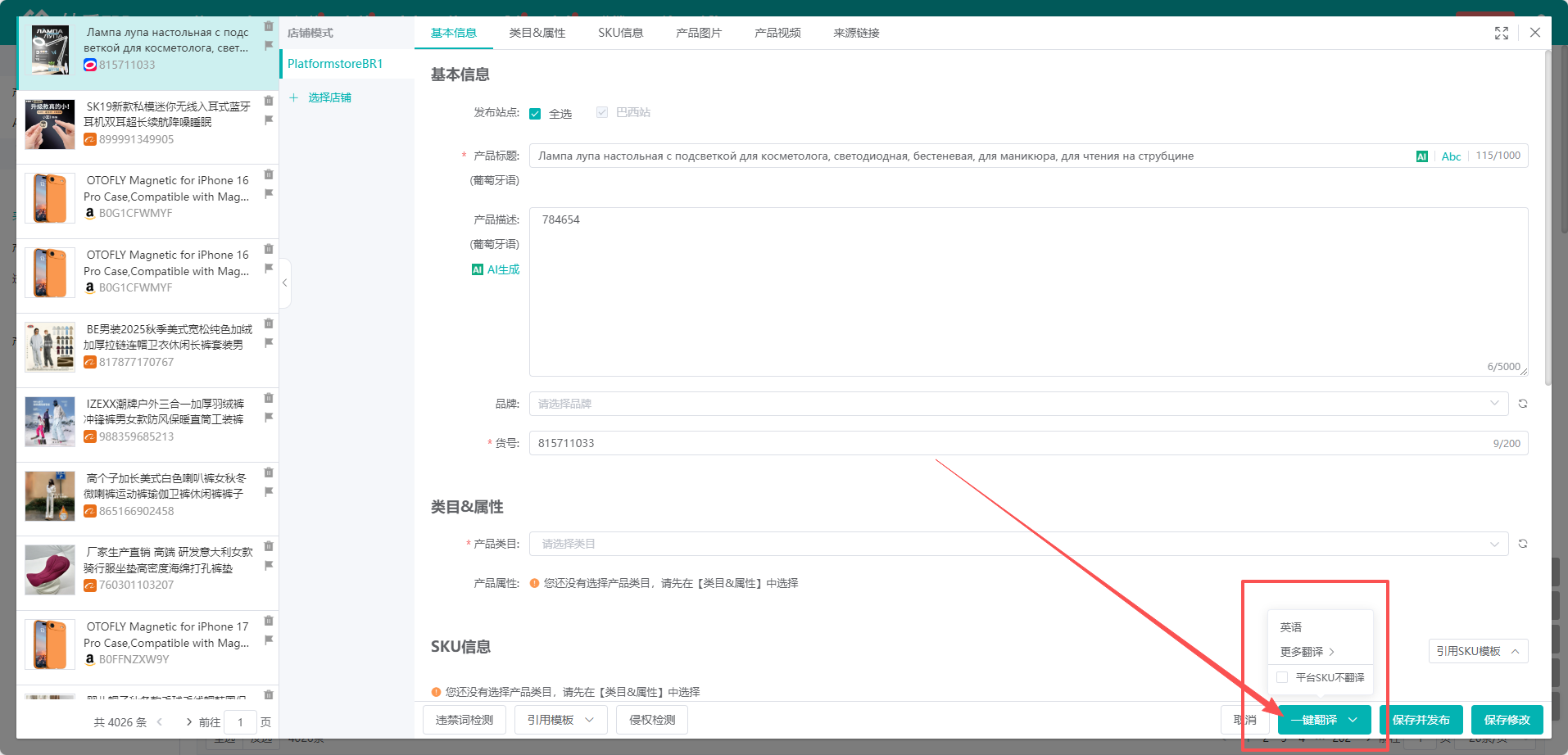Open the 品牌 brand dropdown

coord(1017,403)
